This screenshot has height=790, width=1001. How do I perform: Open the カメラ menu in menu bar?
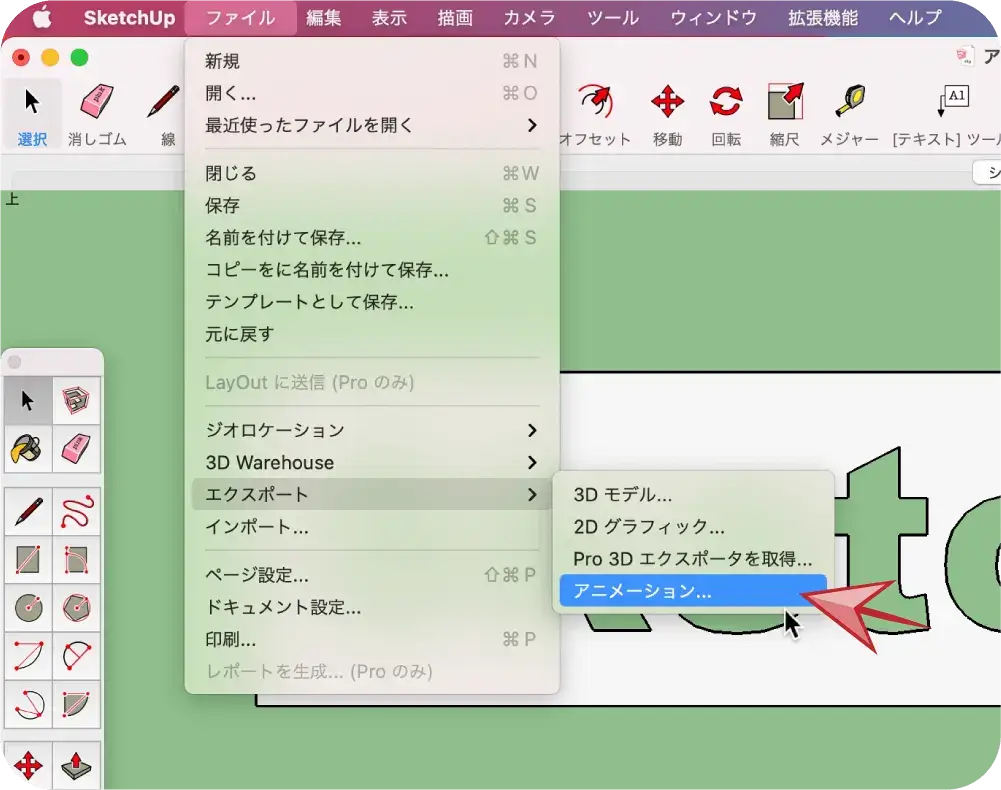pos(529,18)
